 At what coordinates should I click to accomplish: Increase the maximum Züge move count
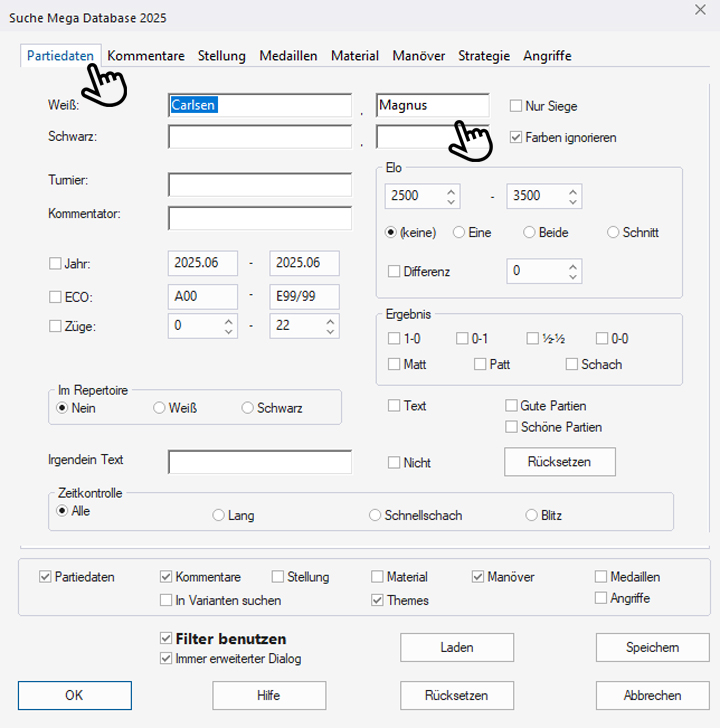click(x=329, y=321)
